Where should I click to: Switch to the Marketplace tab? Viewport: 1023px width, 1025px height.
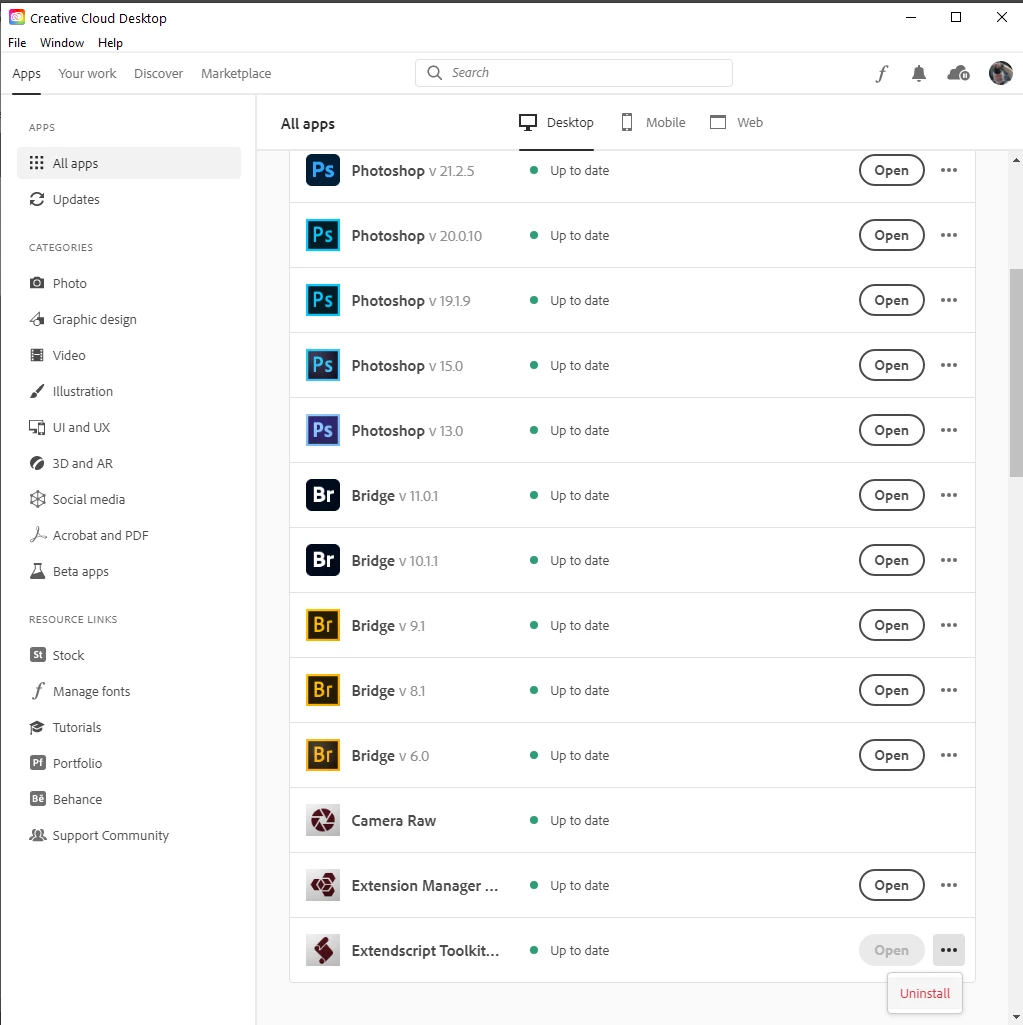tap(236, 73)
